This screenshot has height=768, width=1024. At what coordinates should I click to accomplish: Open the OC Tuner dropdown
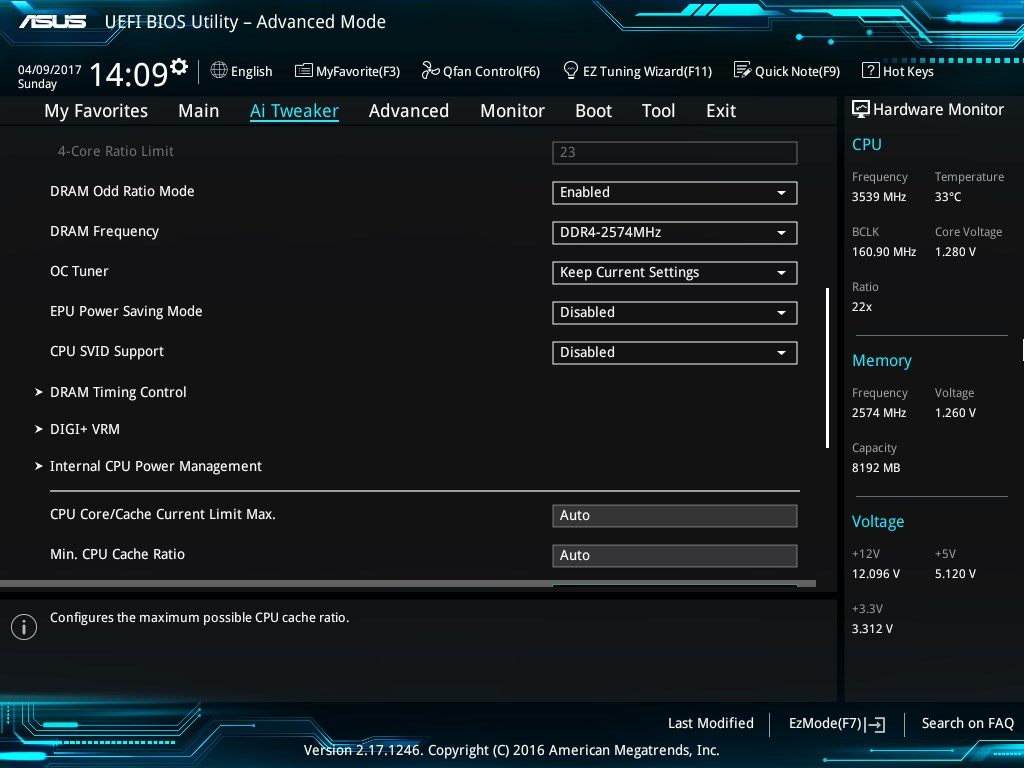tap(675, 272)
